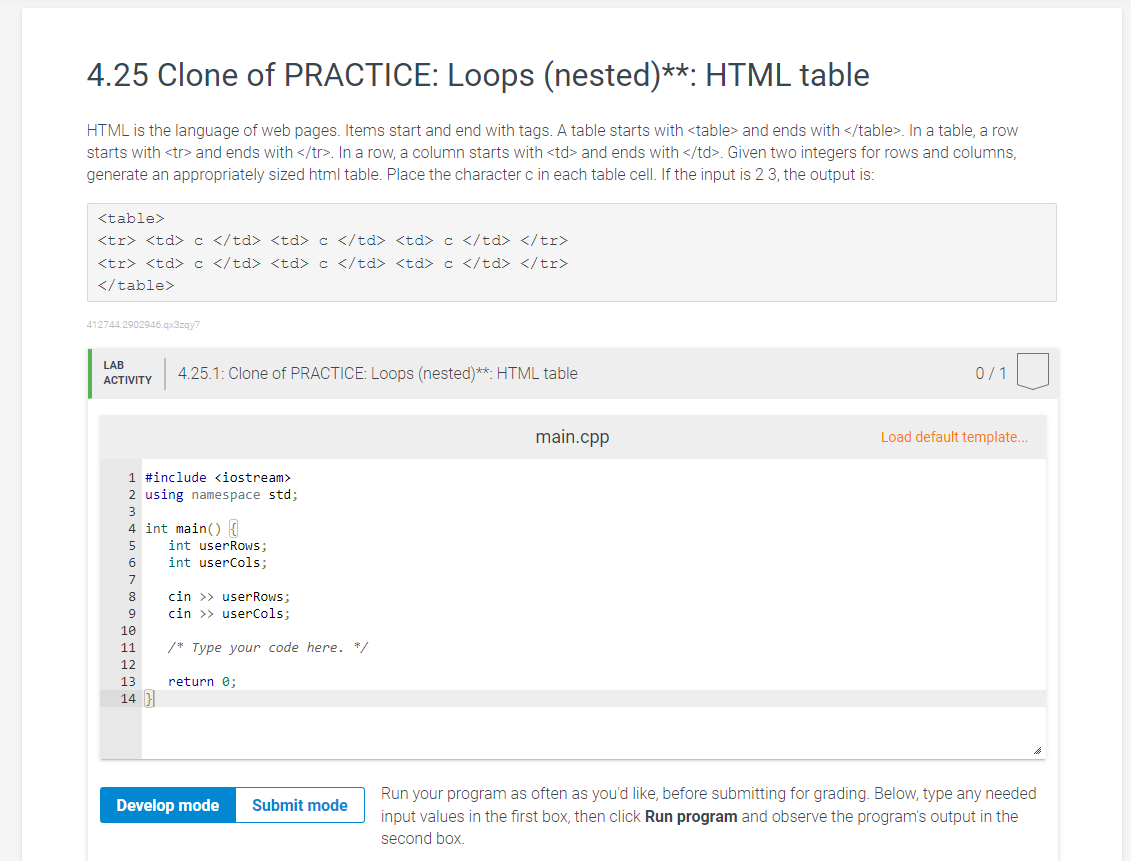Click the main.cpp file title

pyautogui.click(x=572, y=437)
